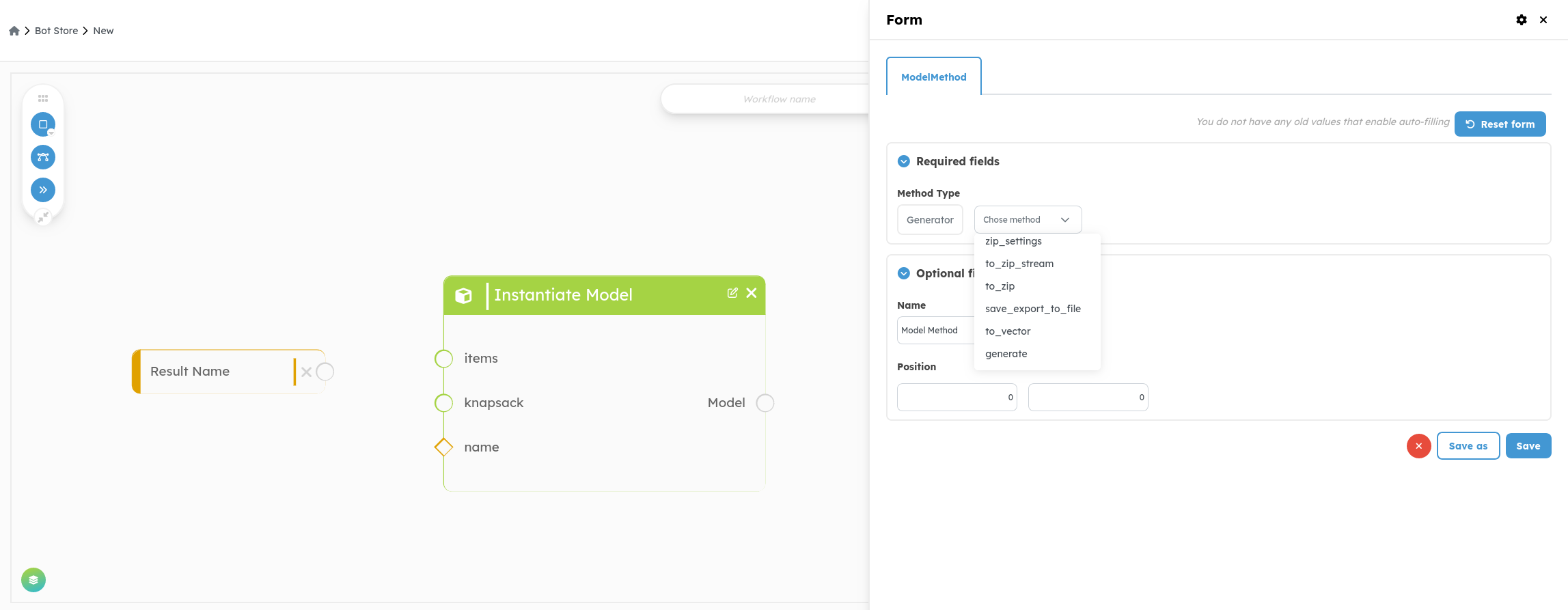Click the New breadcrumb item
Image resolution: width=1568 pixels, height=610 pixels.
click(103, 31)
